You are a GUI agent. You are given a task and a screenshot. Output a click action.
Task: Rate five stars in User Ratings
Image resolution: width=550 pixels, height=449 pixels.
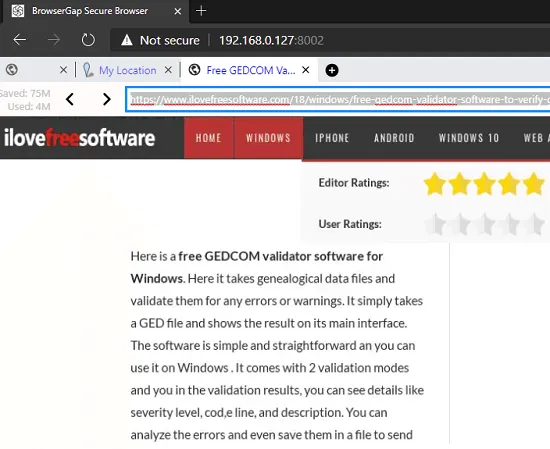(x=535, y=224)
